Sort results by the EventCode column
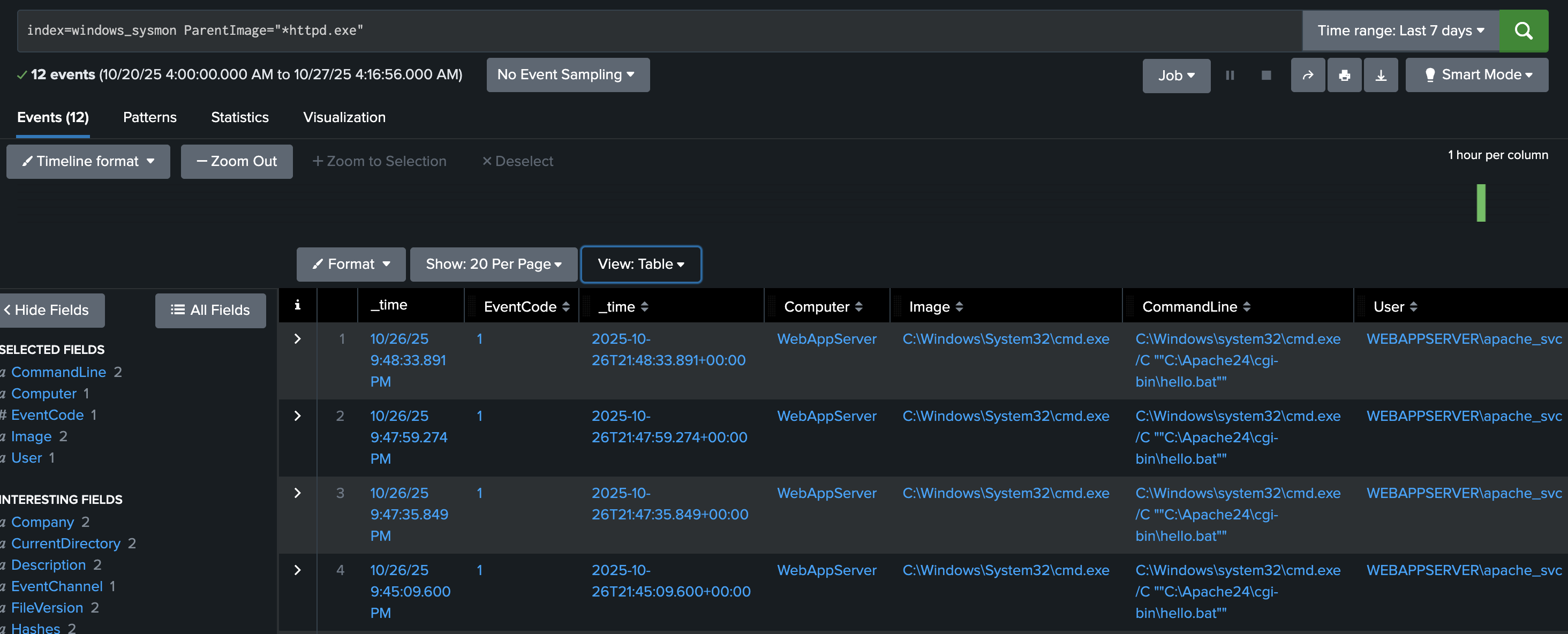1568x634 pixels. pyautogui.click(x=567, y=307)
